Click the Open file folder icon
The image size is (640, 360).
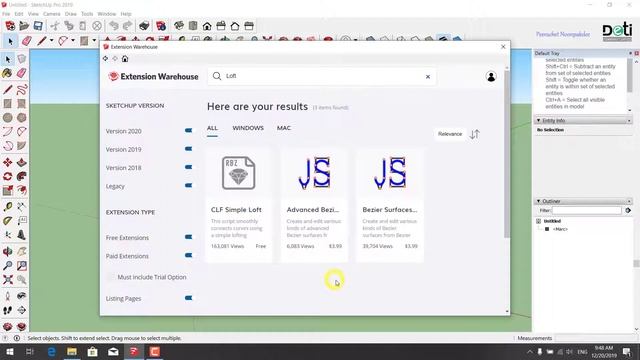click(x=24, y=26)
